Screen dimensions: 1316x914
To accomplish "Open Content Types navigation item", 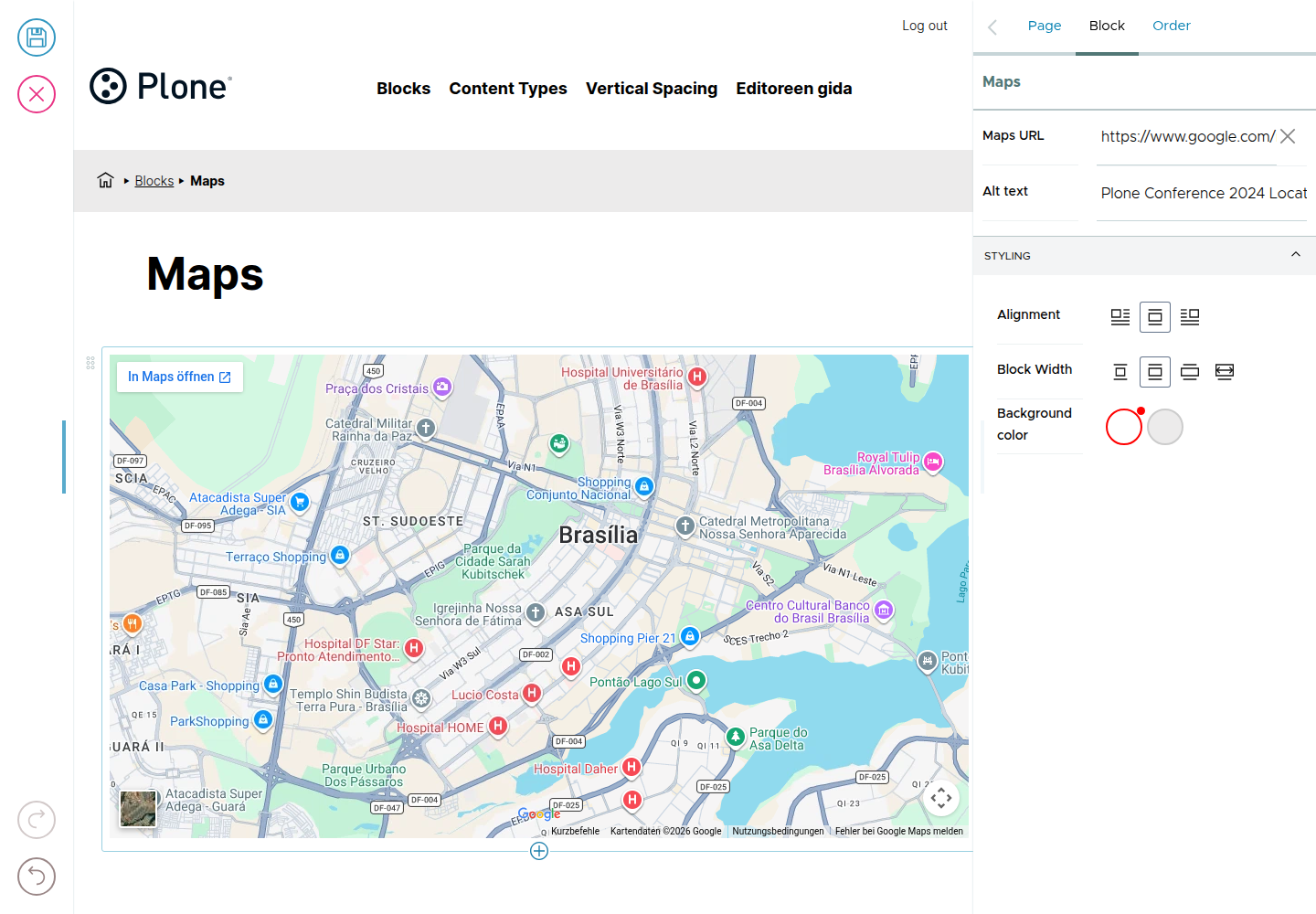I will pyautogui.click(x=508, y=89).
